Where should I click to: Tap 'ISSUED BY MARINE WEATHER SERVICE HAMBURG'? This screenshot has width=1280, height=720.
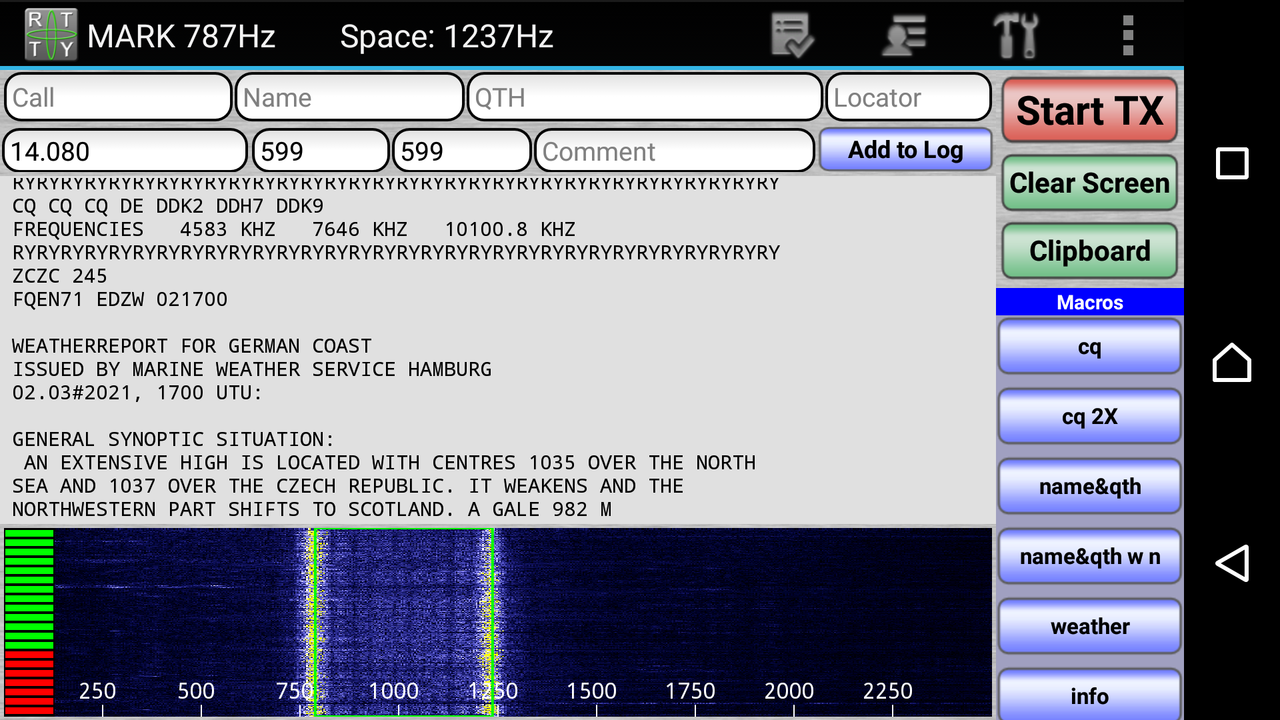pyautogui.click(x=252, y=369)
